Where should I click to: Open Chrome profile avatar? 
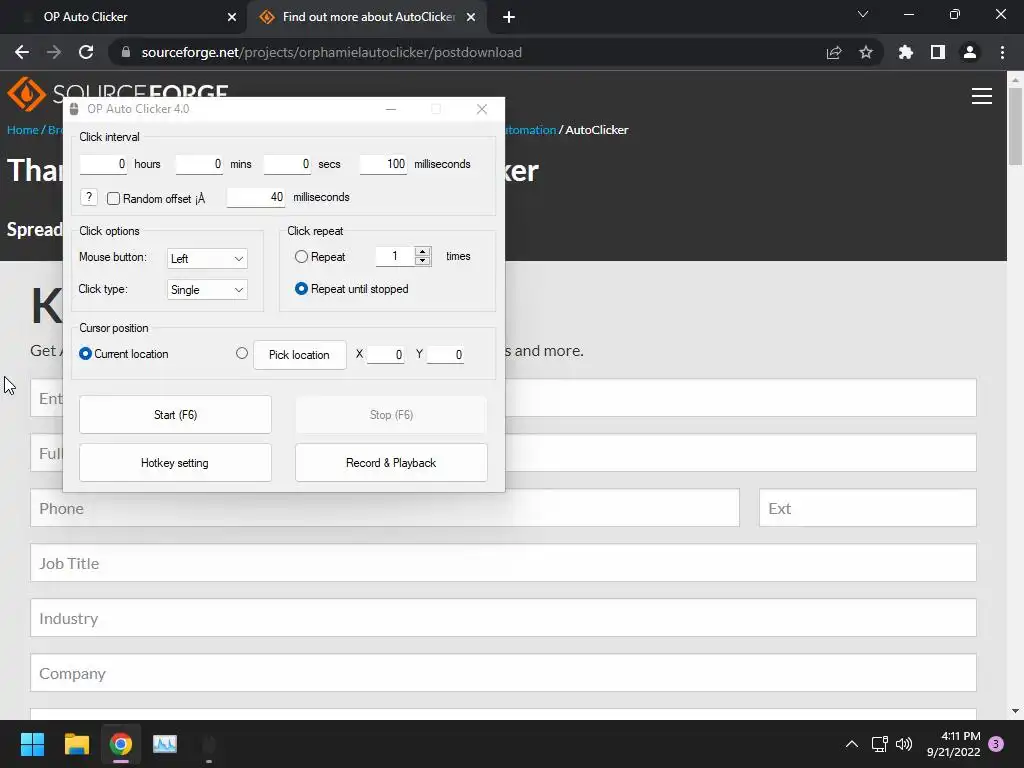(970, 52)
